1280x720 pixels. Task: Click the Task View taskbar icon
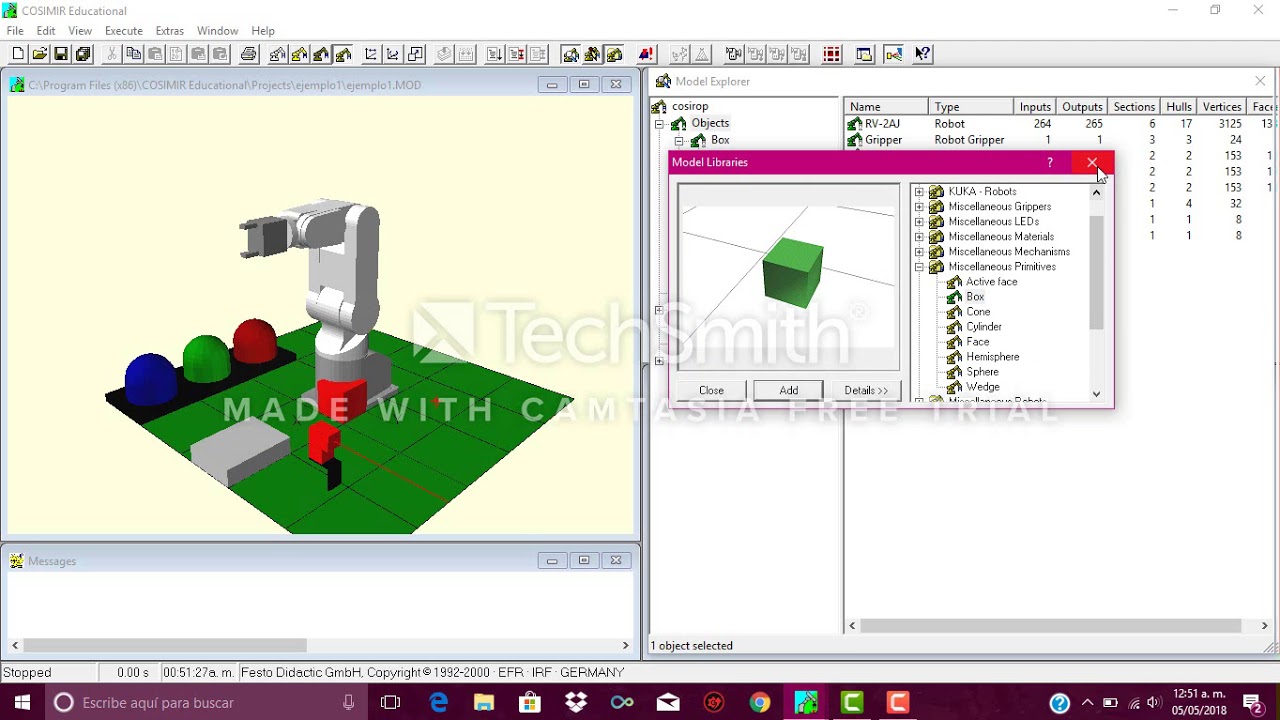tap(390, 703)
